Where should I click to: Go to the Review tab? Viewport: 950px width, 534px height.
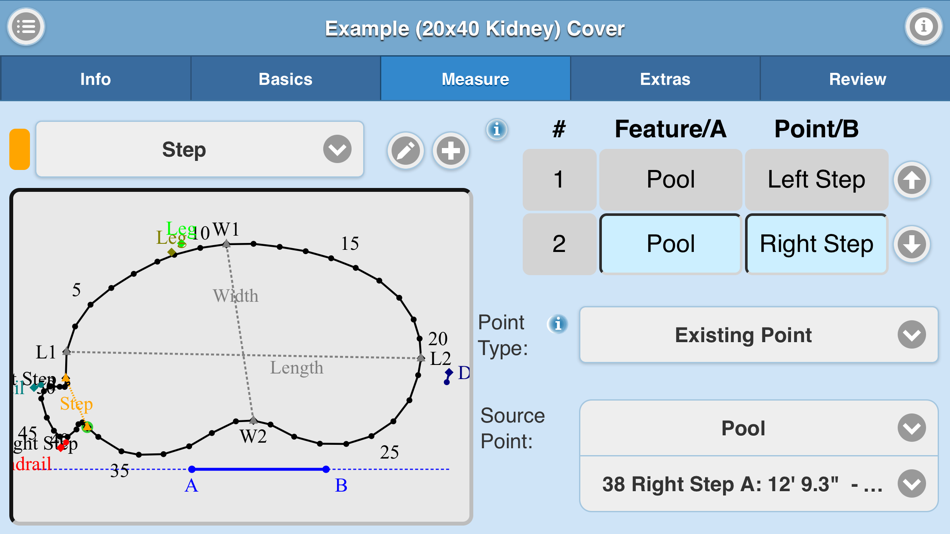coord(857,79)
